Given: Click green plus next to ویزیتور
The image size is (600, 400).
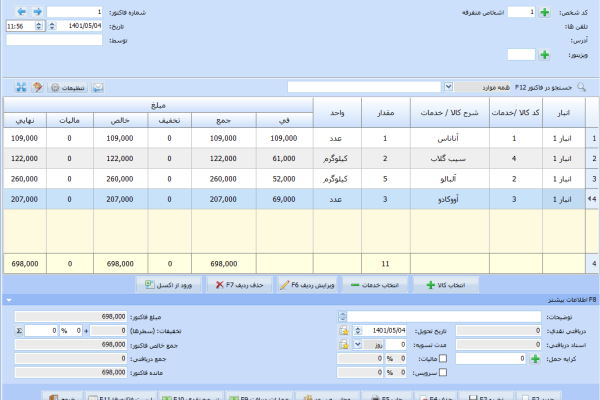Looking at the screenshot, I should [545, 55].
